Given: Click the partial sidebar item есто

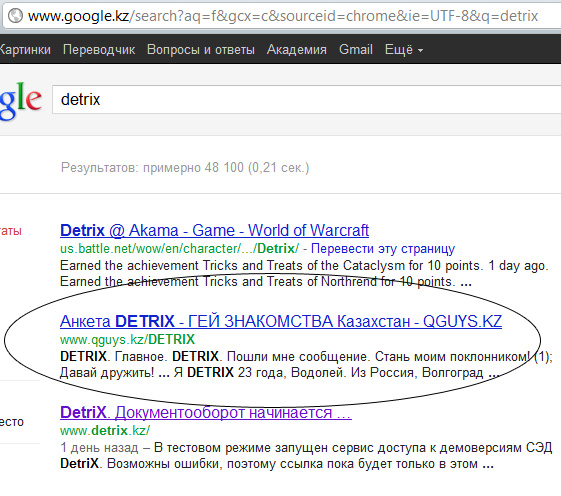Looking at the screenshot, I should (x=12, y=422).
